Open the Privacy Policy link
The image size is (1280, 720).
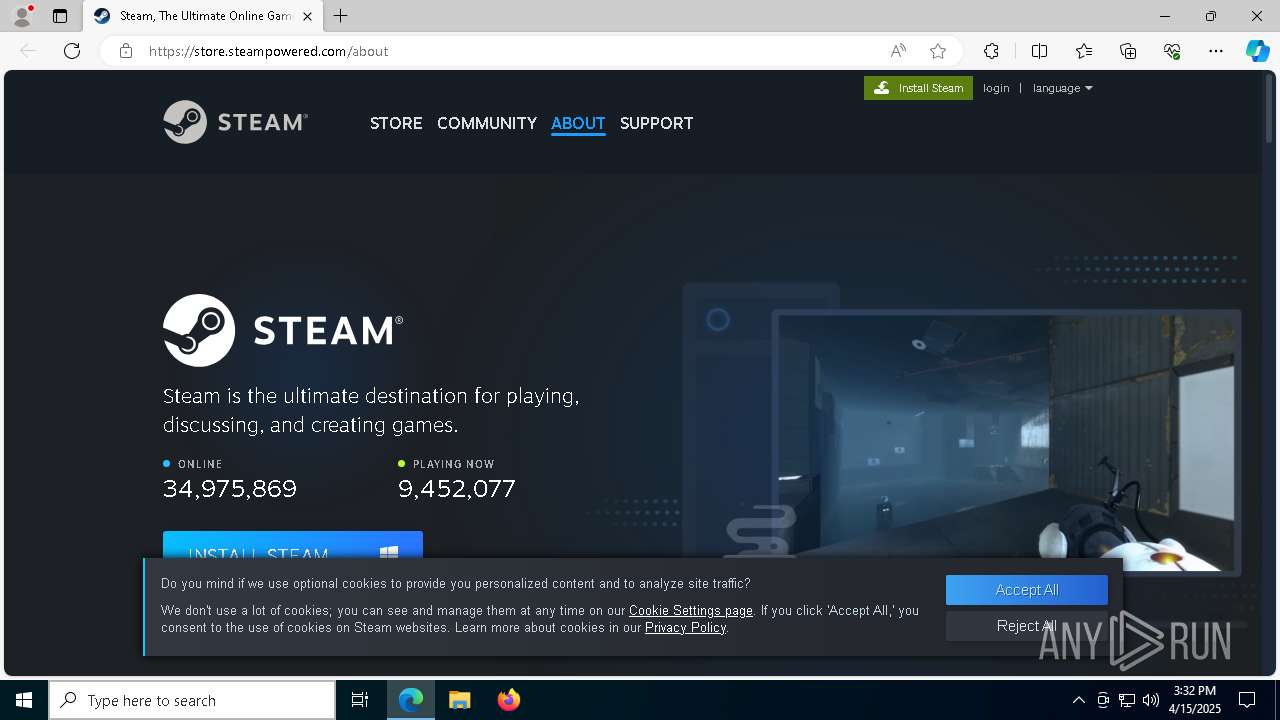tap(685, 627)
